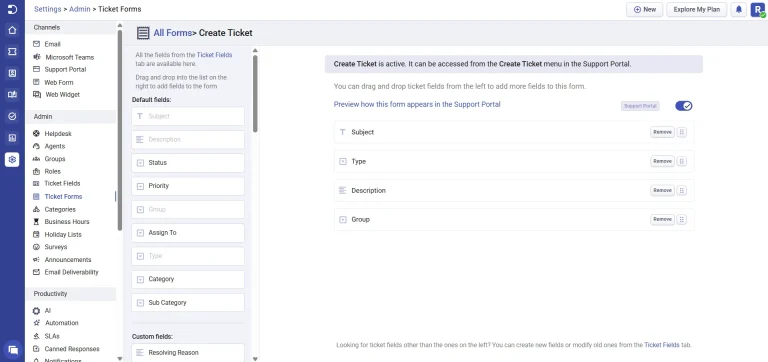Remove the Group field from form

tap(662, 219)
